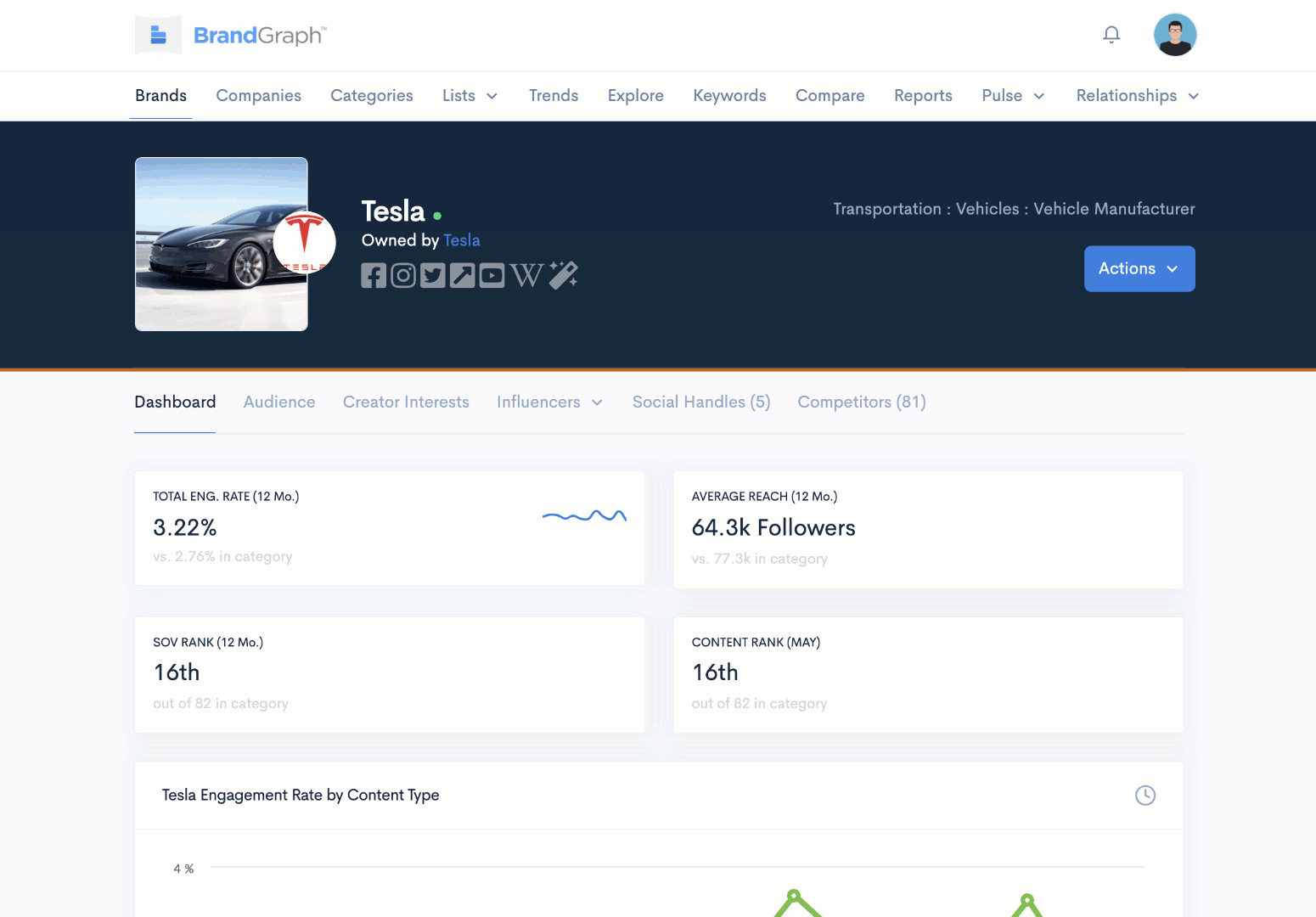Open Tesla's Instagram icon
Viewport: 1316px width, 917px height.
click(x=403, y=275)
